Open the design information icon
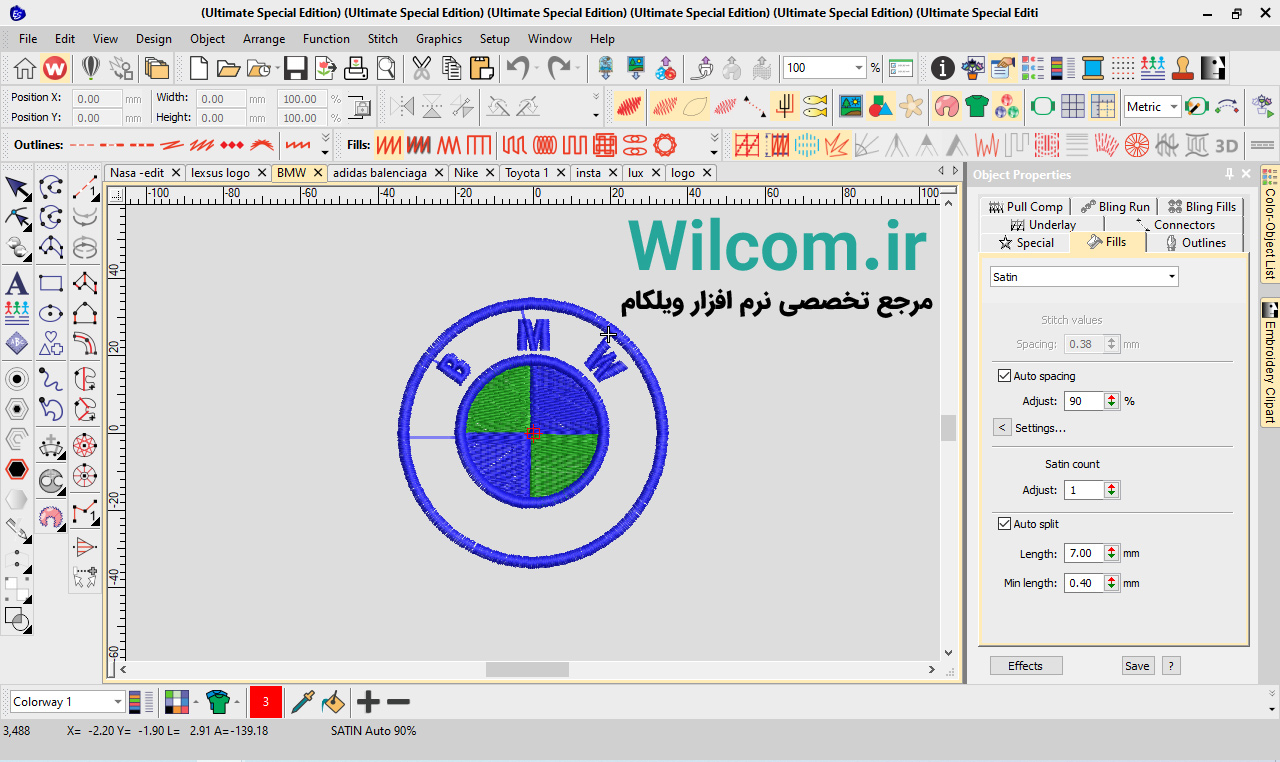The width and height of the screenshot is (1280, 762). 942,68
